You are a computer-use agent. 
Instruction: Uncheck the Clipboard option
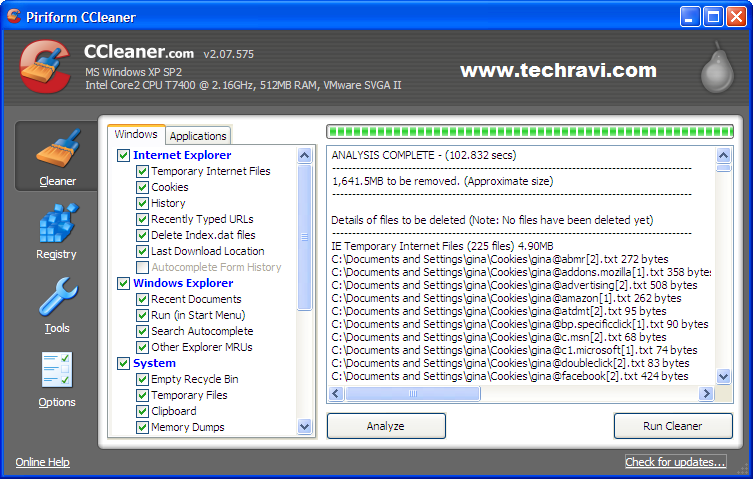[142, 412]
